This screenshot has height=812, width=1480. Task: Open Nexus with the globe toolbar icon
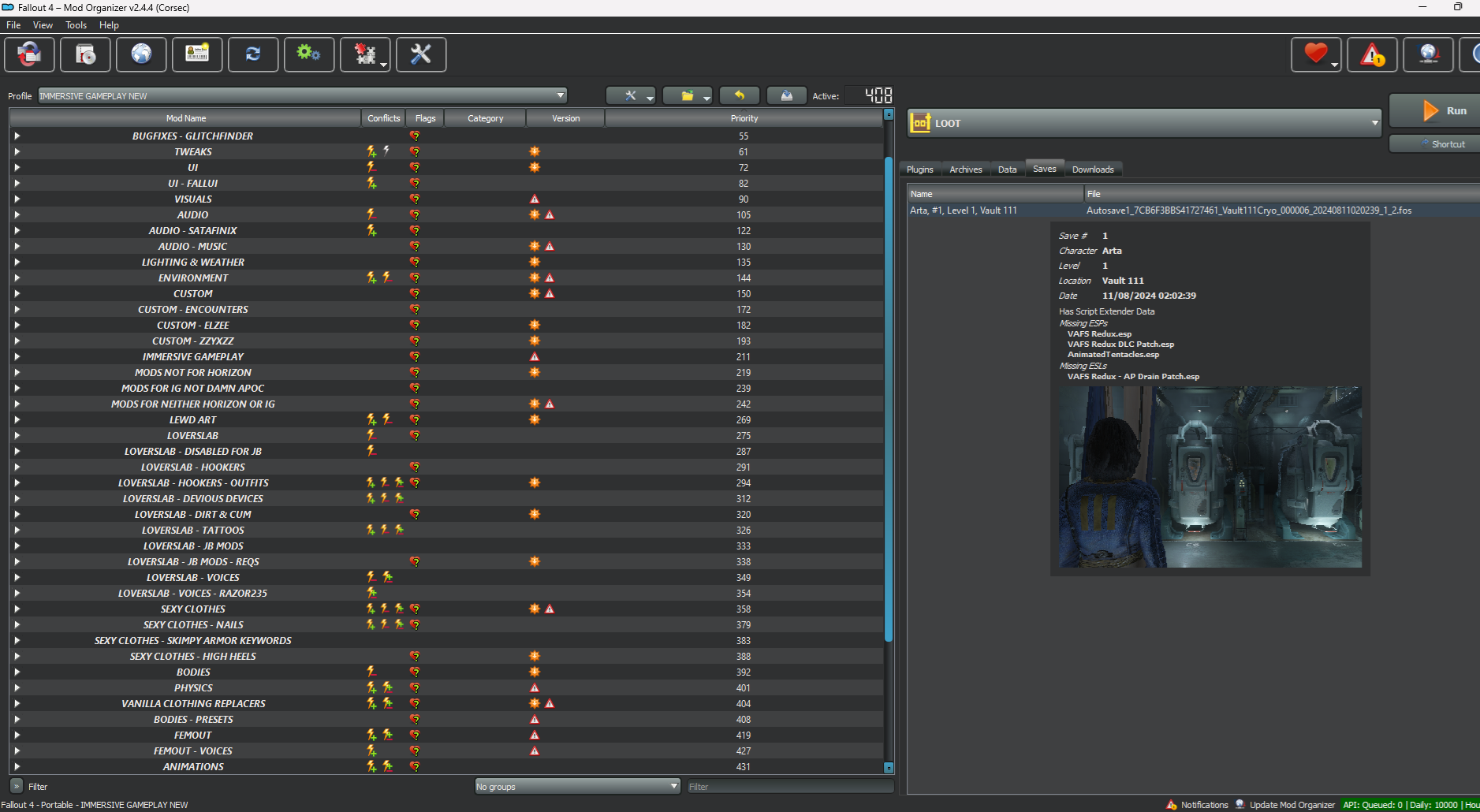click(141, 54)
